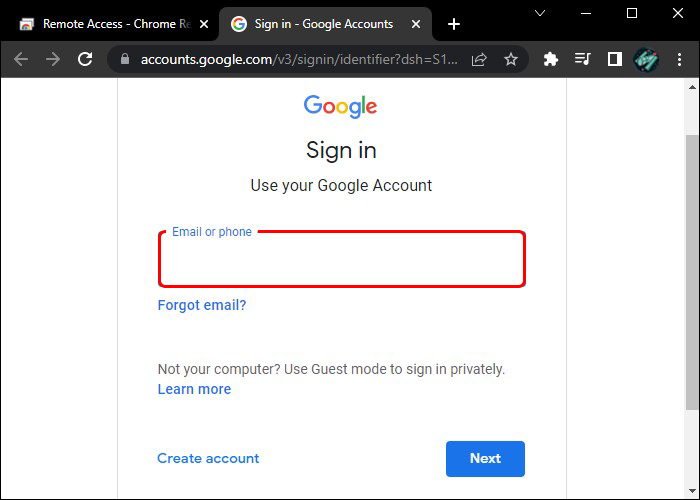
Task: Reload the current page
Action: 86,60
